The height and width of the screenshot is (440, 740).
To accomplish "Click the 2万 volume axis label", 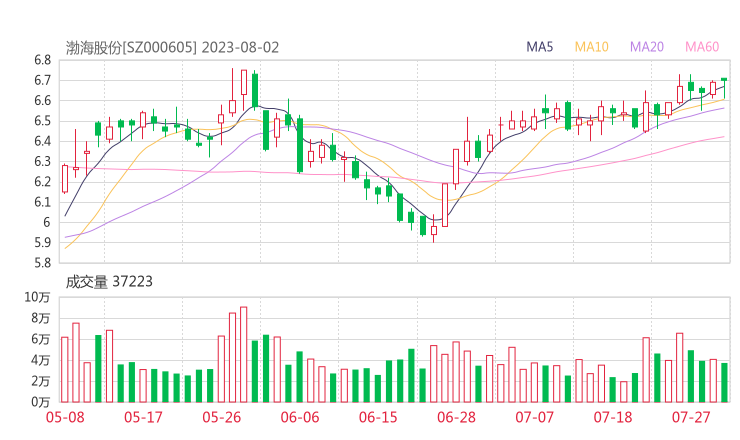I will coord(41,381).
